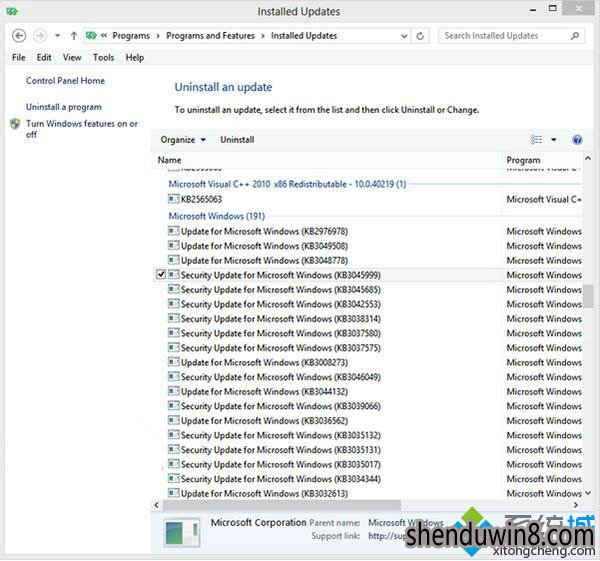
Task: Click the horizontal scrollbar thumb
Action: [x=282, y=506]
